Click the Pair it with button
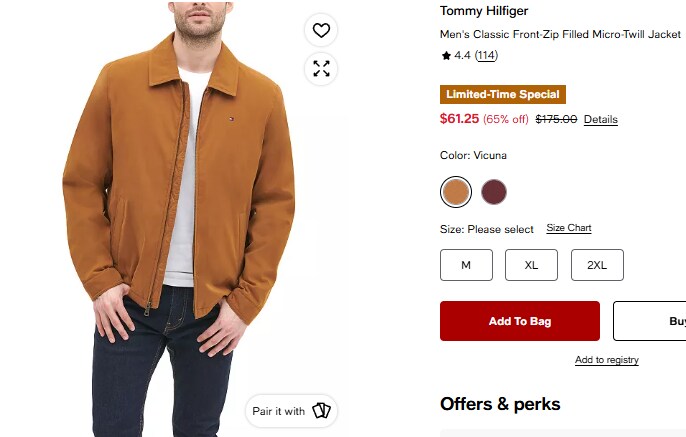Viewport: 686px width, 437px height. [291, 411]
